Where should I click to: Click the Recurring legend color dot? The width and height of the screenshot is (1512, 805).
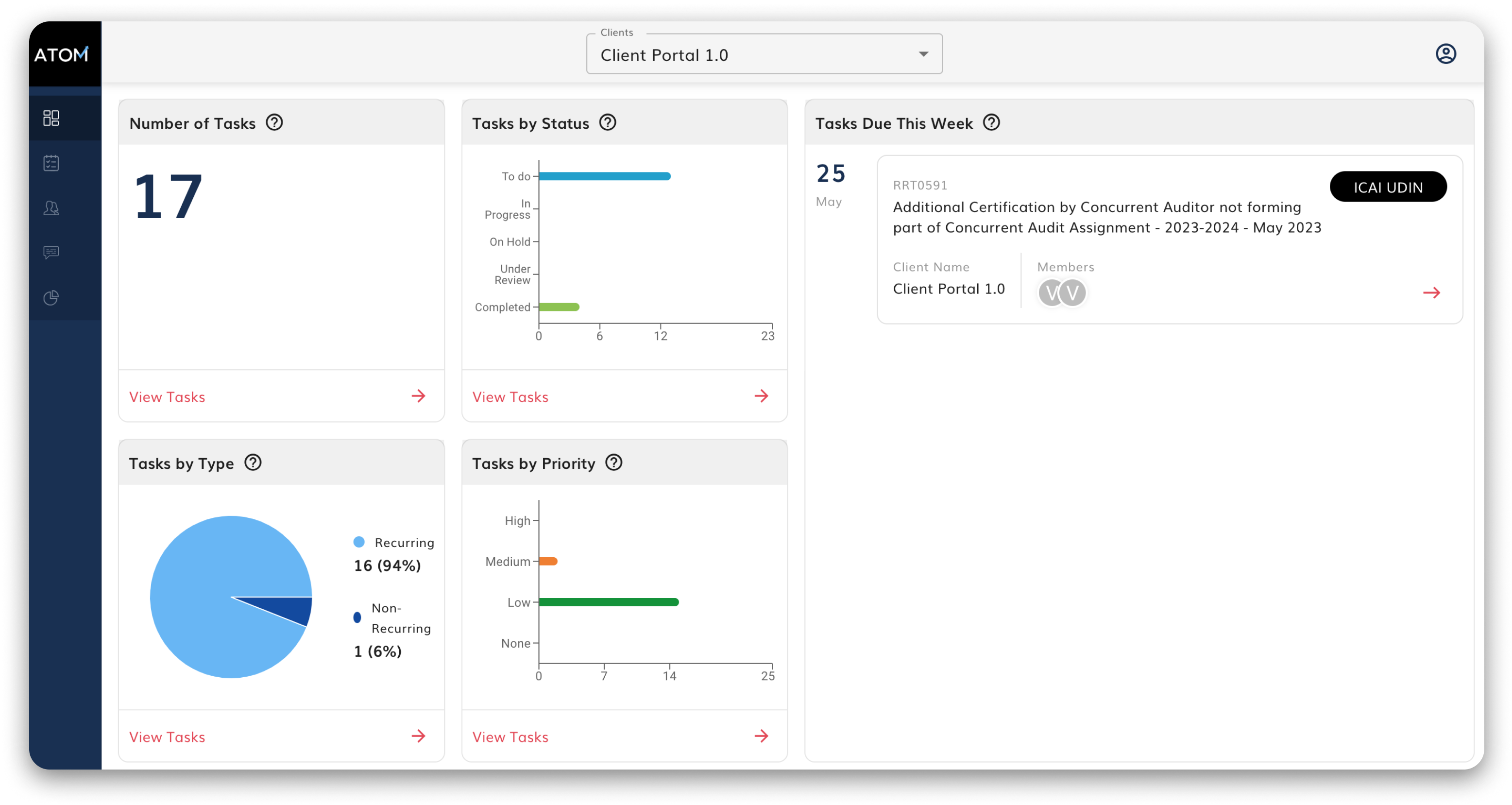(x=358, y=542)
